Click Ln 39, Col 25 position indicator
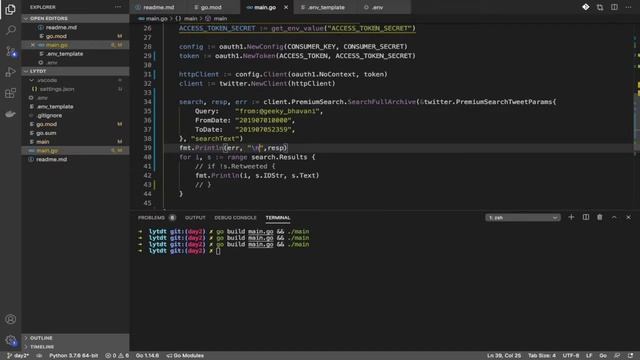This screenshot has width=640, height=360. 504,356
